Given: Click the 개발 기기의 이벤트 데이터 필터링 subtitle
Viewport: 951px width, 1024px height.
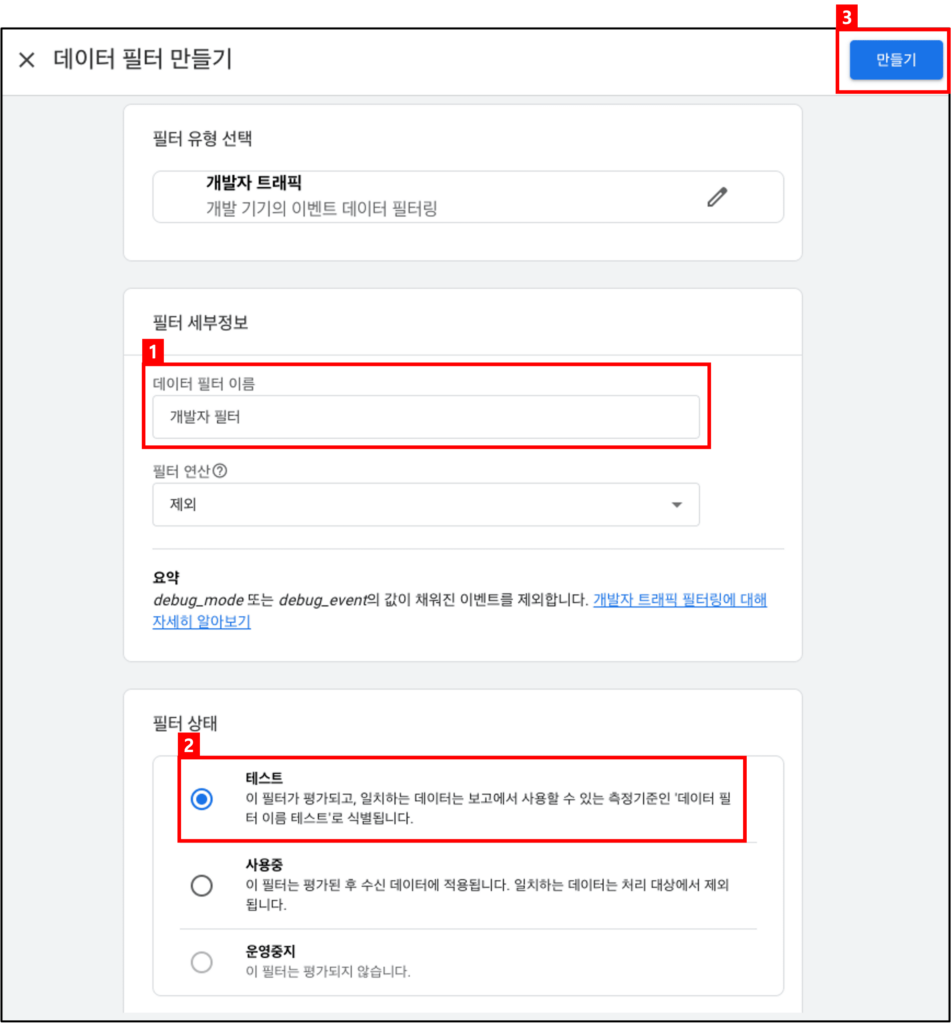Looking at the screenshot, I should [x=321, y=209].
